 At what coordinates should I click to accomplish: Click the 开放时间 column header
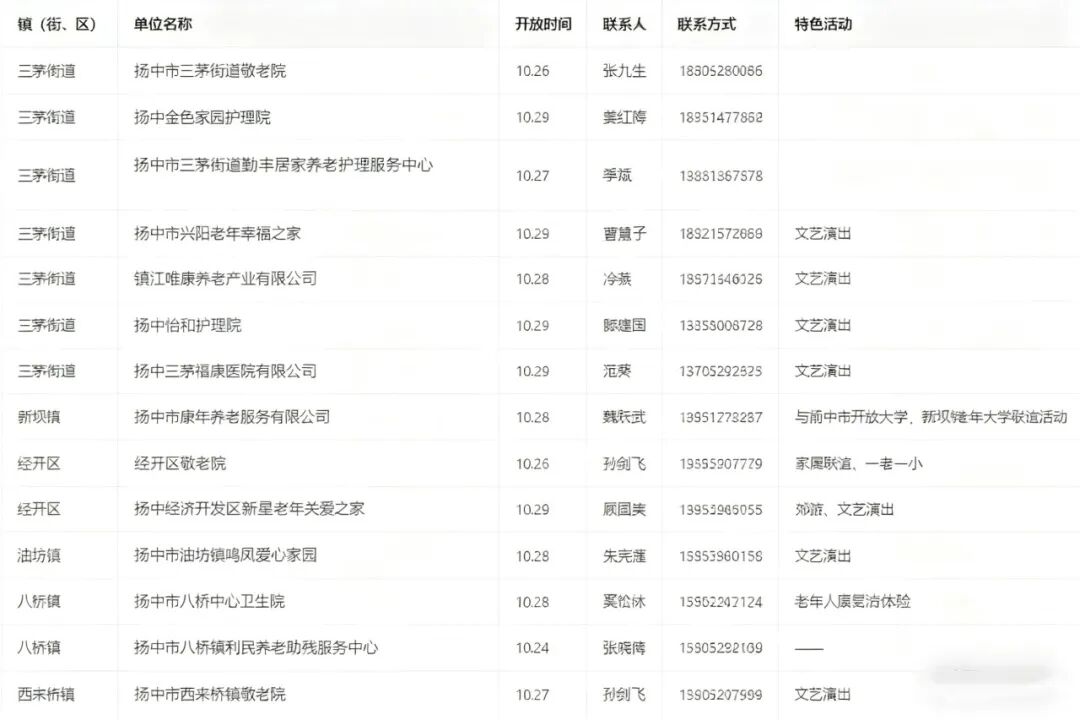(543, 24)
